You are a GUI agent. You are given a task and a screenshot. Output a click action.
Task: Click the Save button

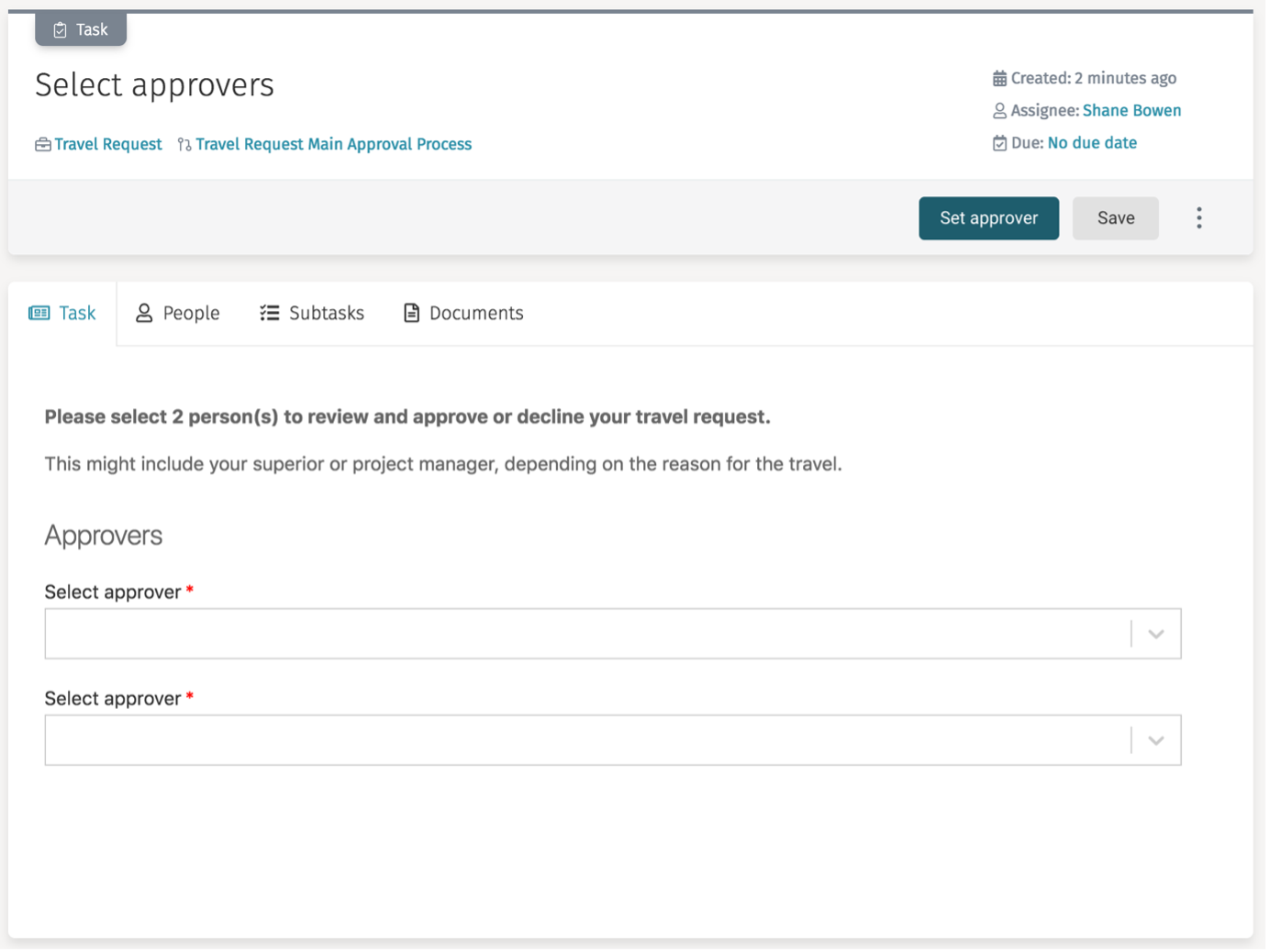coord(1115,217)
